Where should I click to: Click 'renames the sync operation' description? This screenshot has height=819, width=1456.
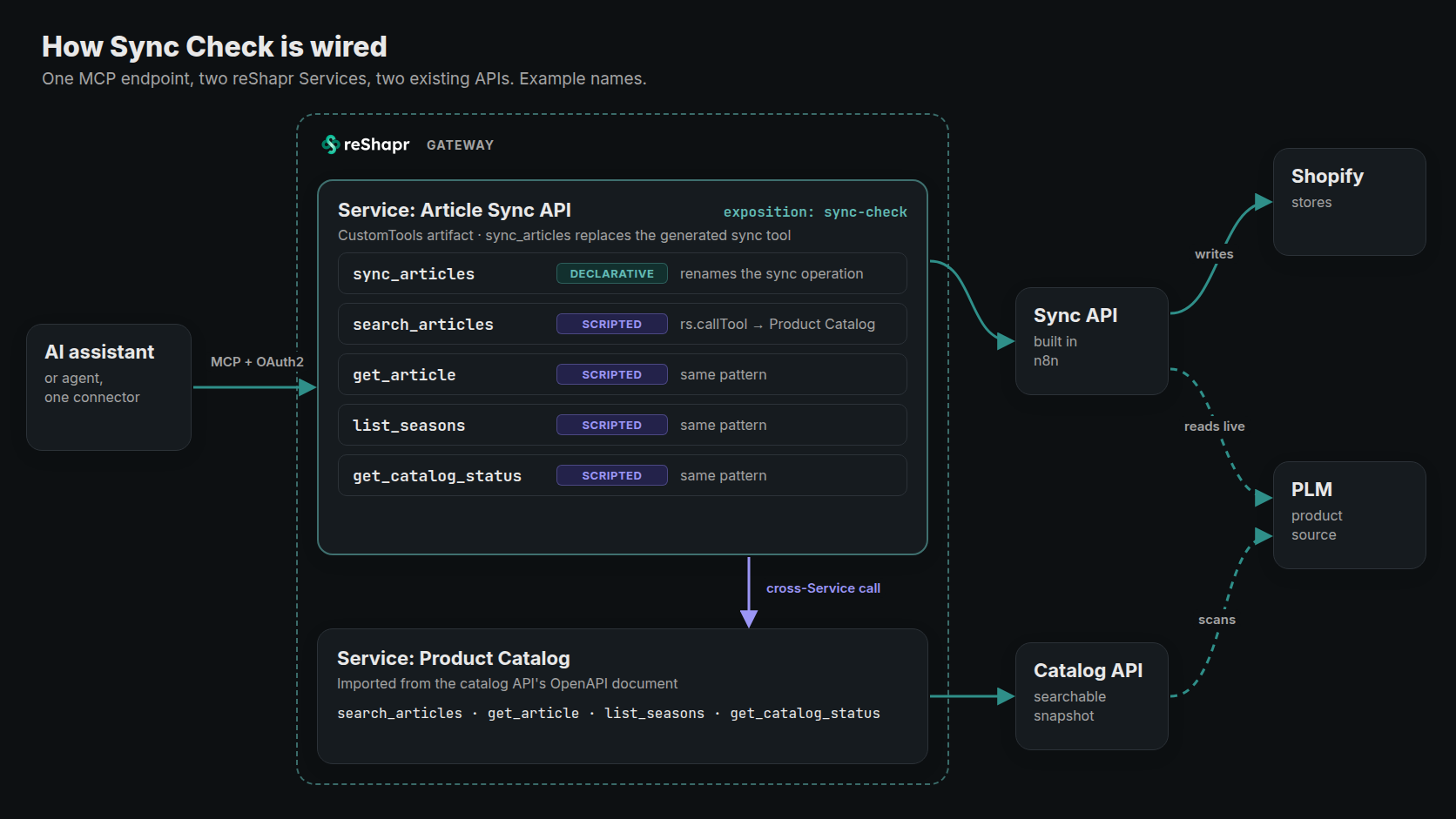coord(772,273)
